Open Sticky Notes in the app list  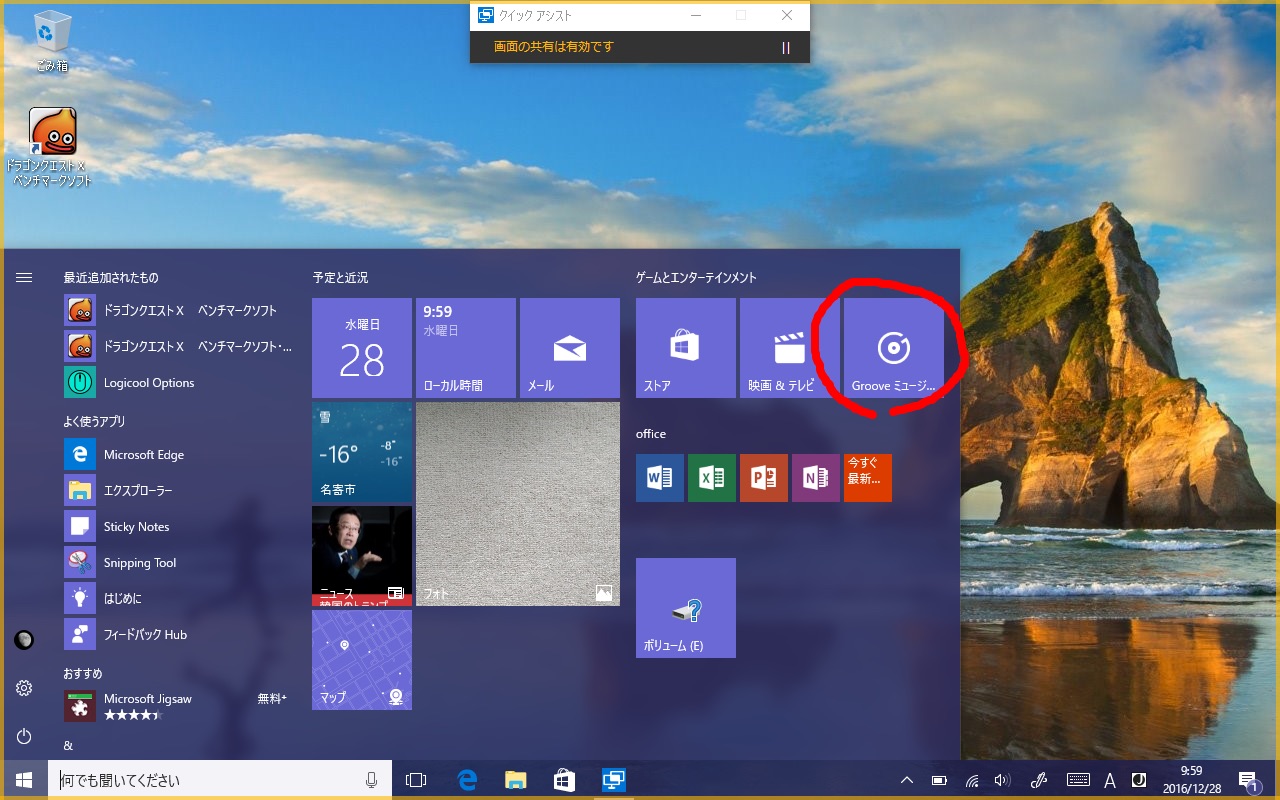[x=180, y=527]
